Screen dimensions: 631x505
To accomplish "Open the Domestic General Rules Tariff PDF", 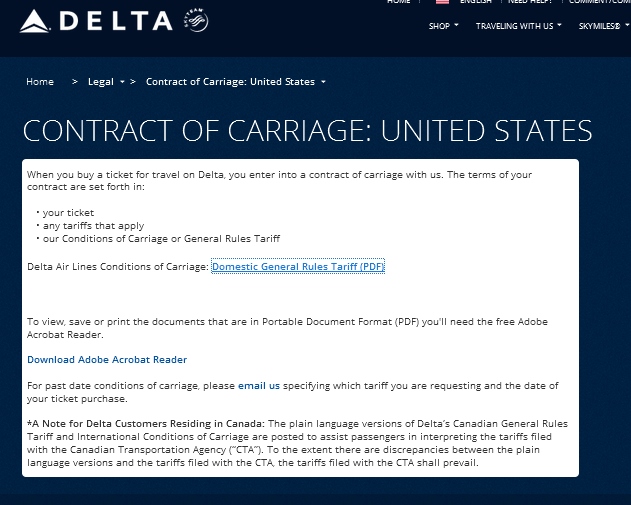I will tap(298, 267).
